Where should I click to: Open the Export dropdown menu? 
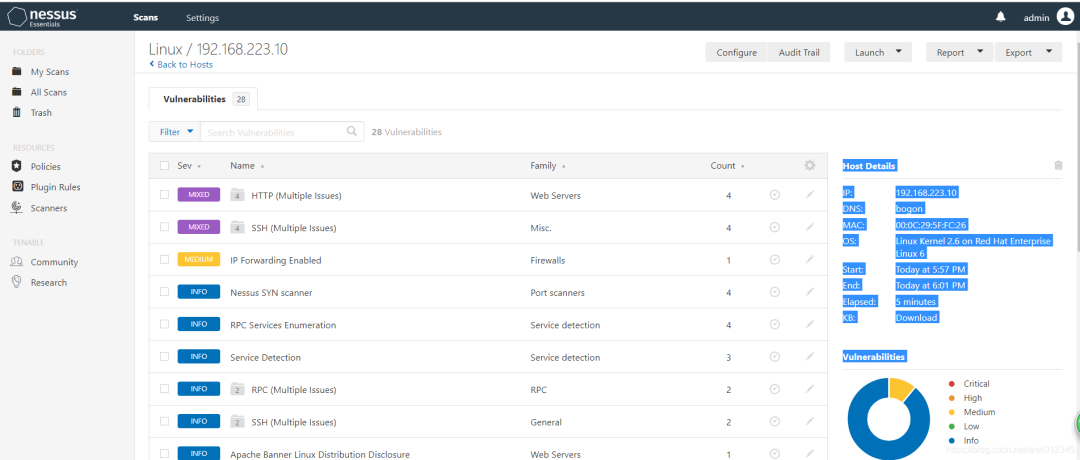[1029, 52]
